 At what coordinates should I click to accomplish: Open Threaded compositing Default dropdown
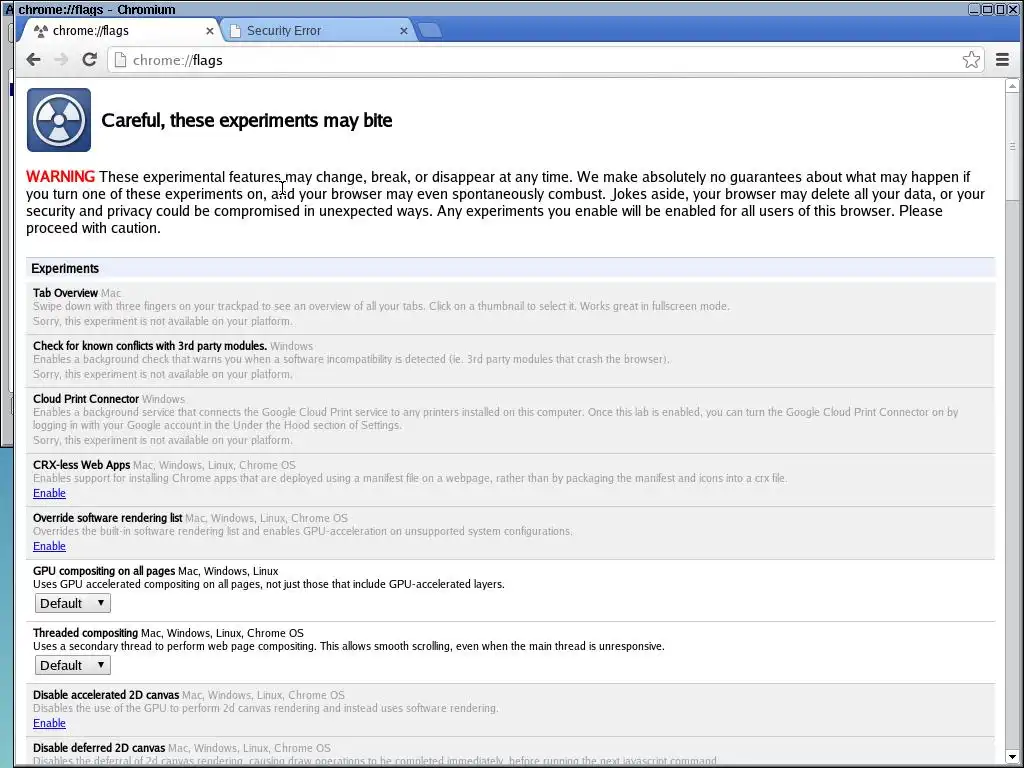[72, 665]
